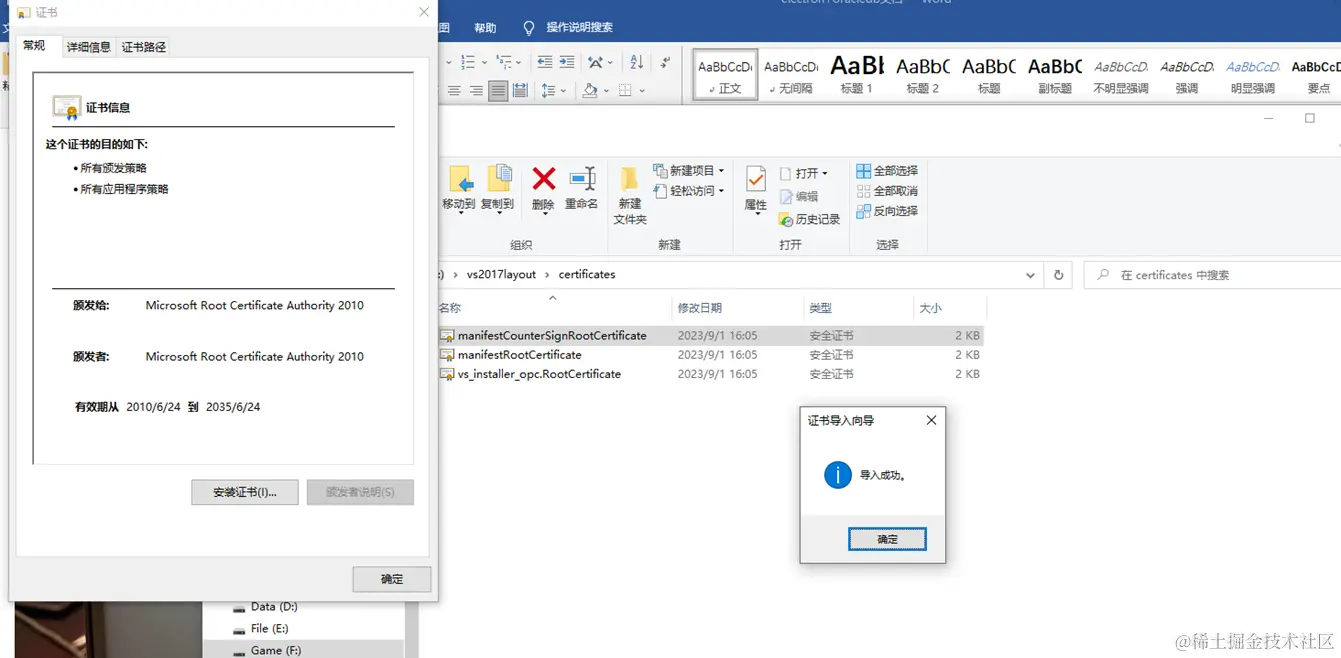The width and height of the screenshot is (1341, 658).
Task: Sort by the 类型 column header
Action: coord(858,308)
